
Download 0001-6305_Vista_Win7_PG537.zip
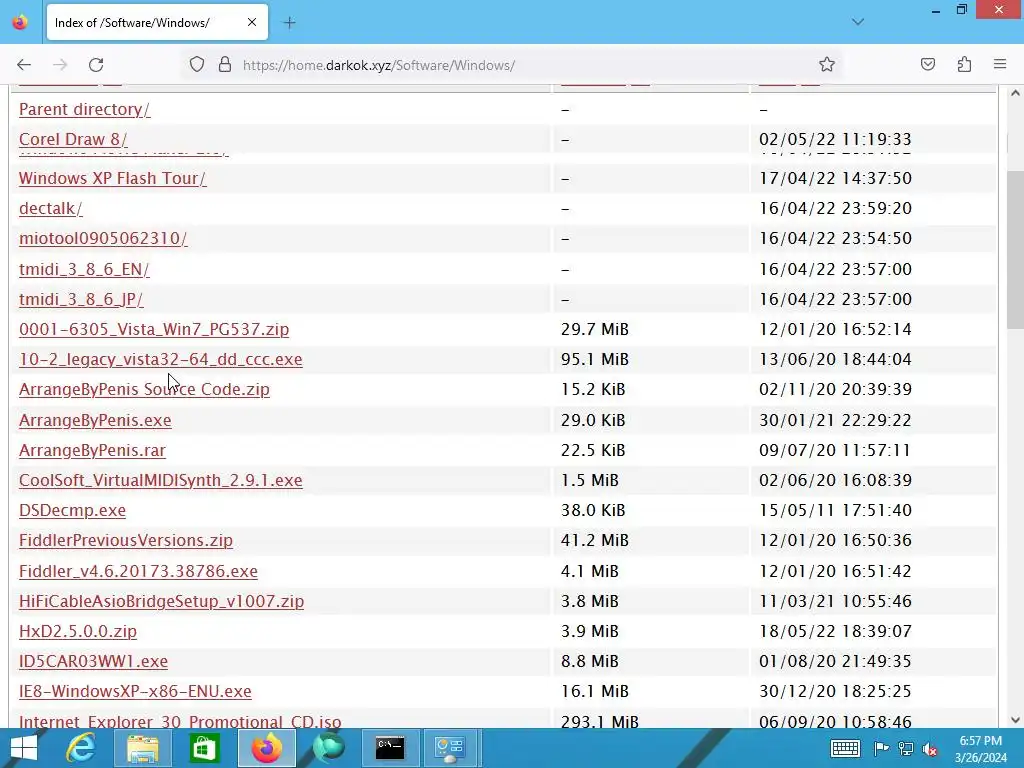154,328
